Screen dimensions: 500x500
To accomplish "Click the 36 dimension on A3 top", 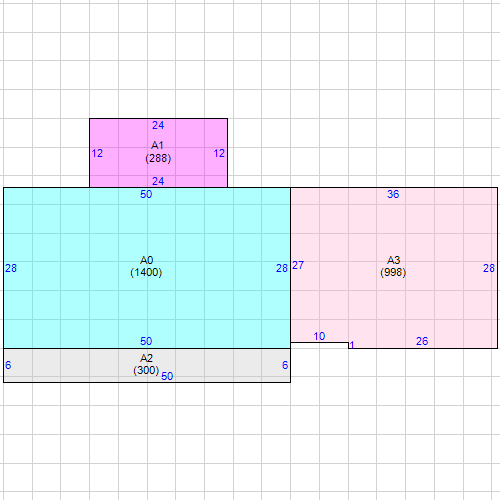I will (x=393, y=194).
